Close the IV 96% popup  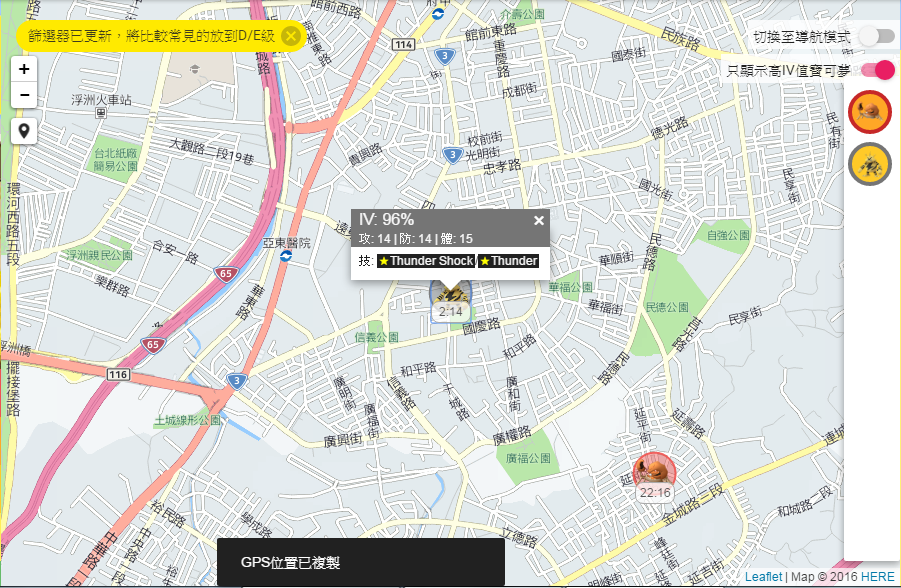tap(538, 220)
